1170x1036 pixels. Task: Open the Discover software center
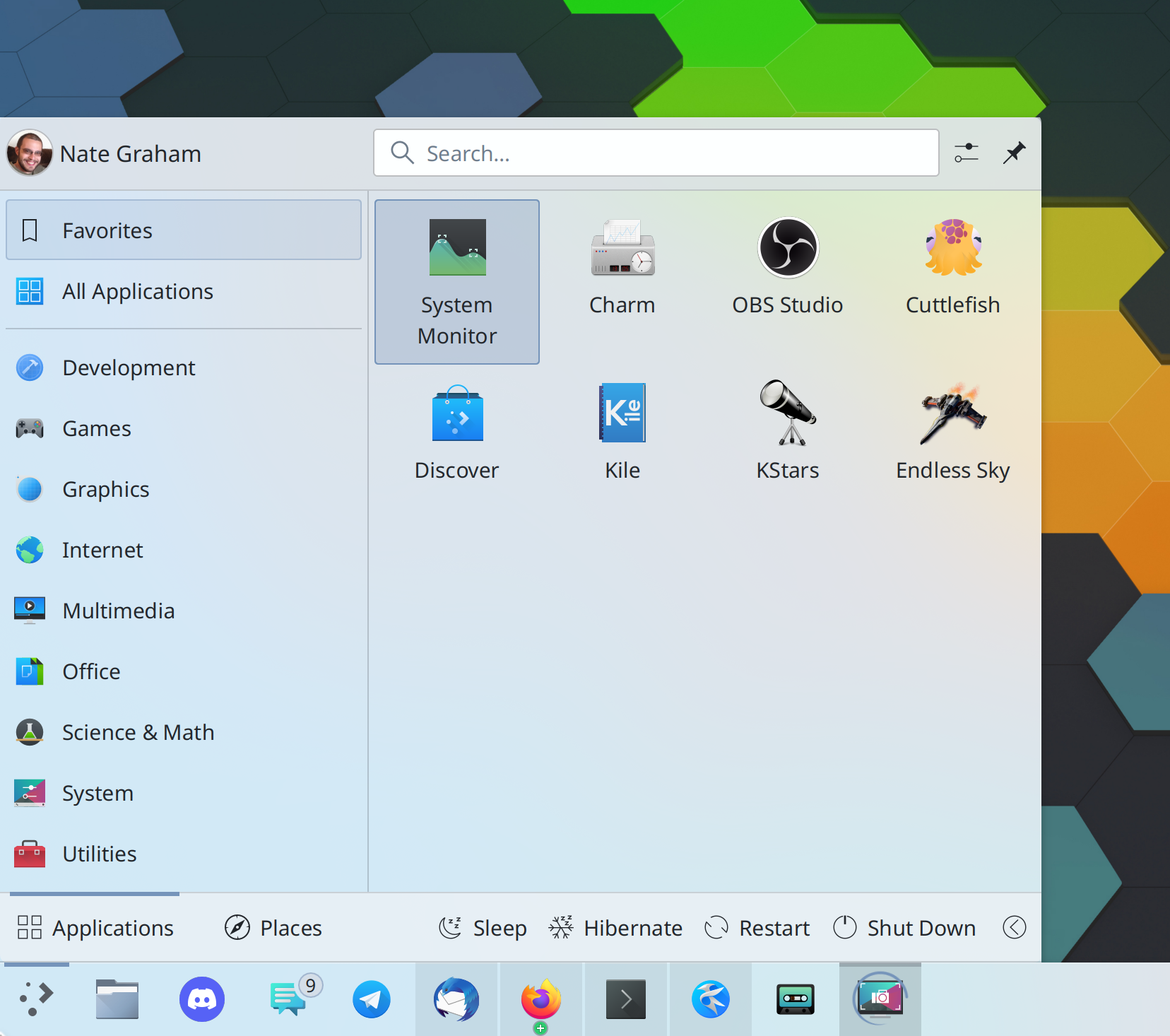click(457, 432)
